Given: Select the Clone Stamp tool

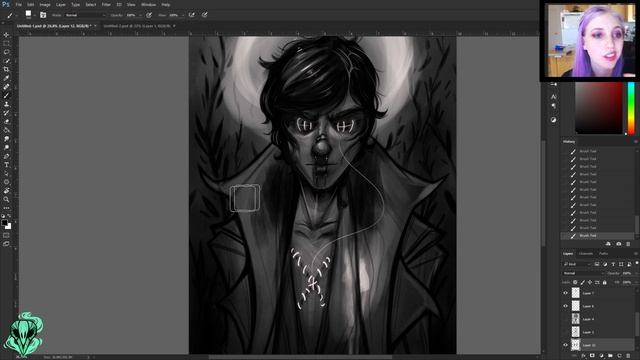Looking at the screenshot, I should tap(6, 104).
